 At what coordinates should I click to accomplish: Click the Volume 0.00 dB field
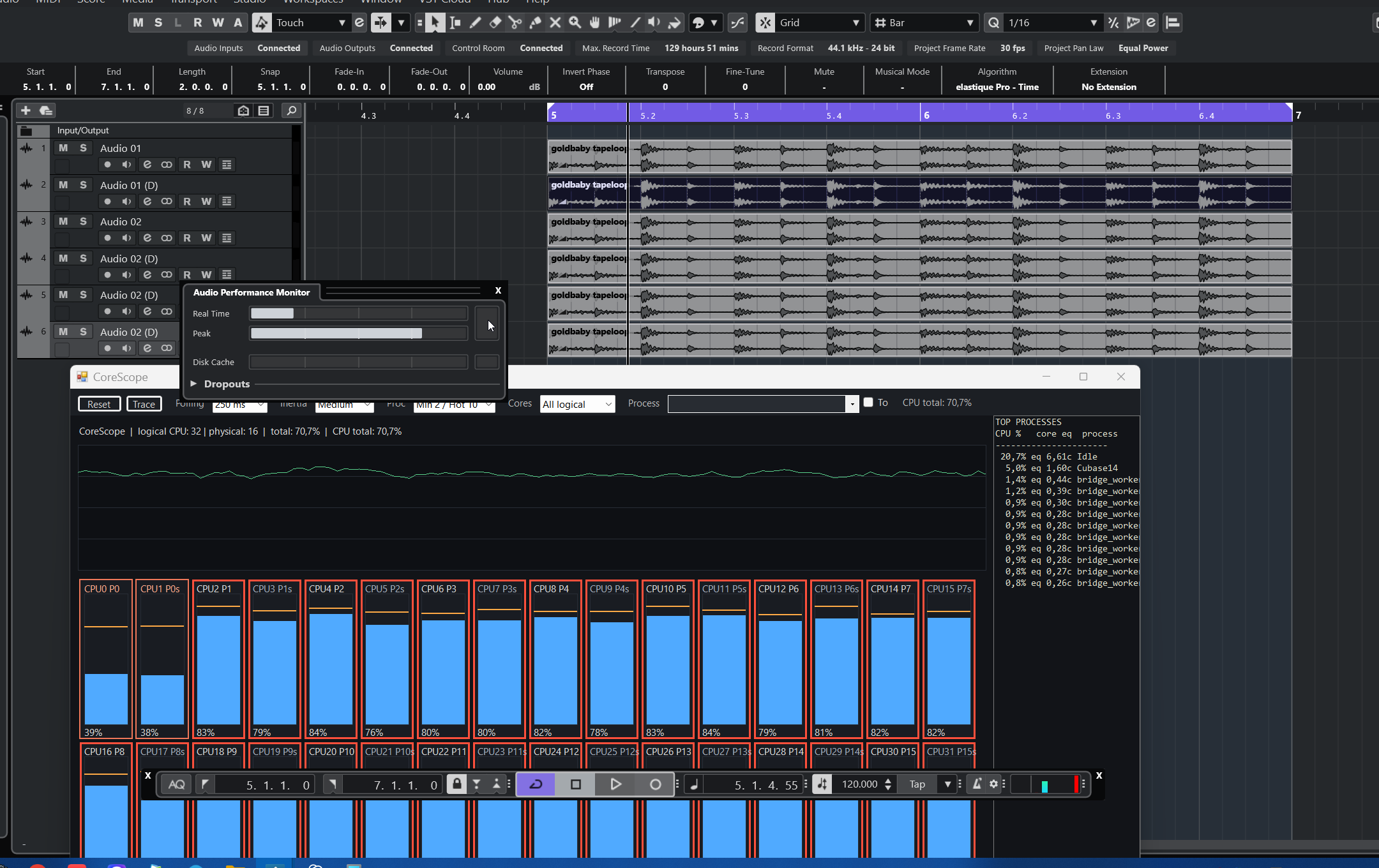point(508,87)
